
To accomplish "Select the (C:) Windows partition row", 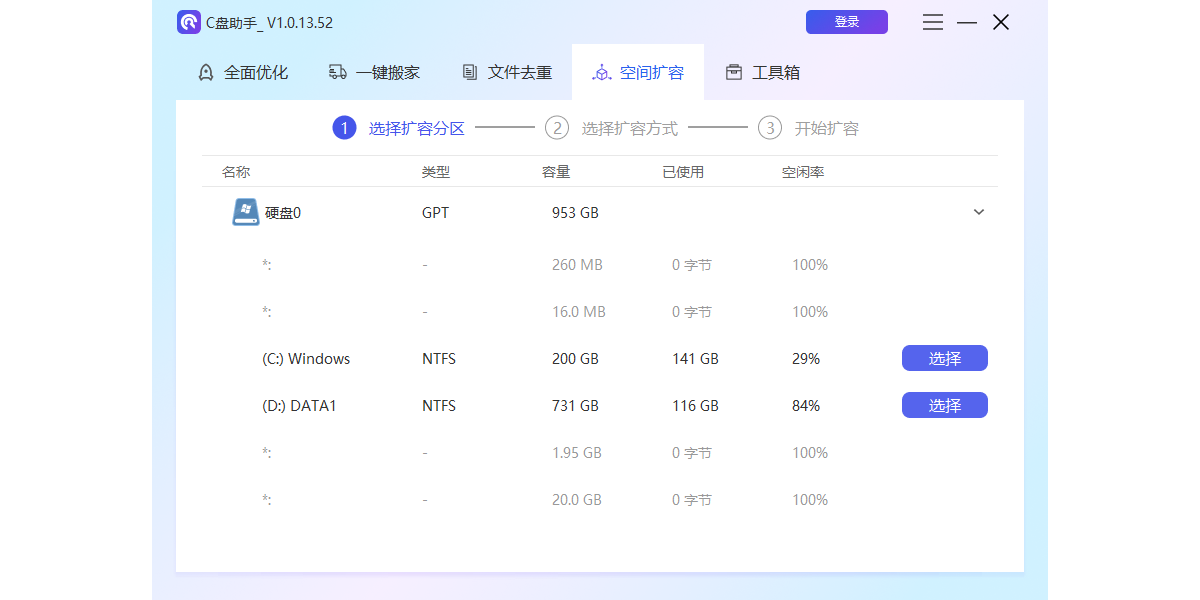I will click(306, 359).
